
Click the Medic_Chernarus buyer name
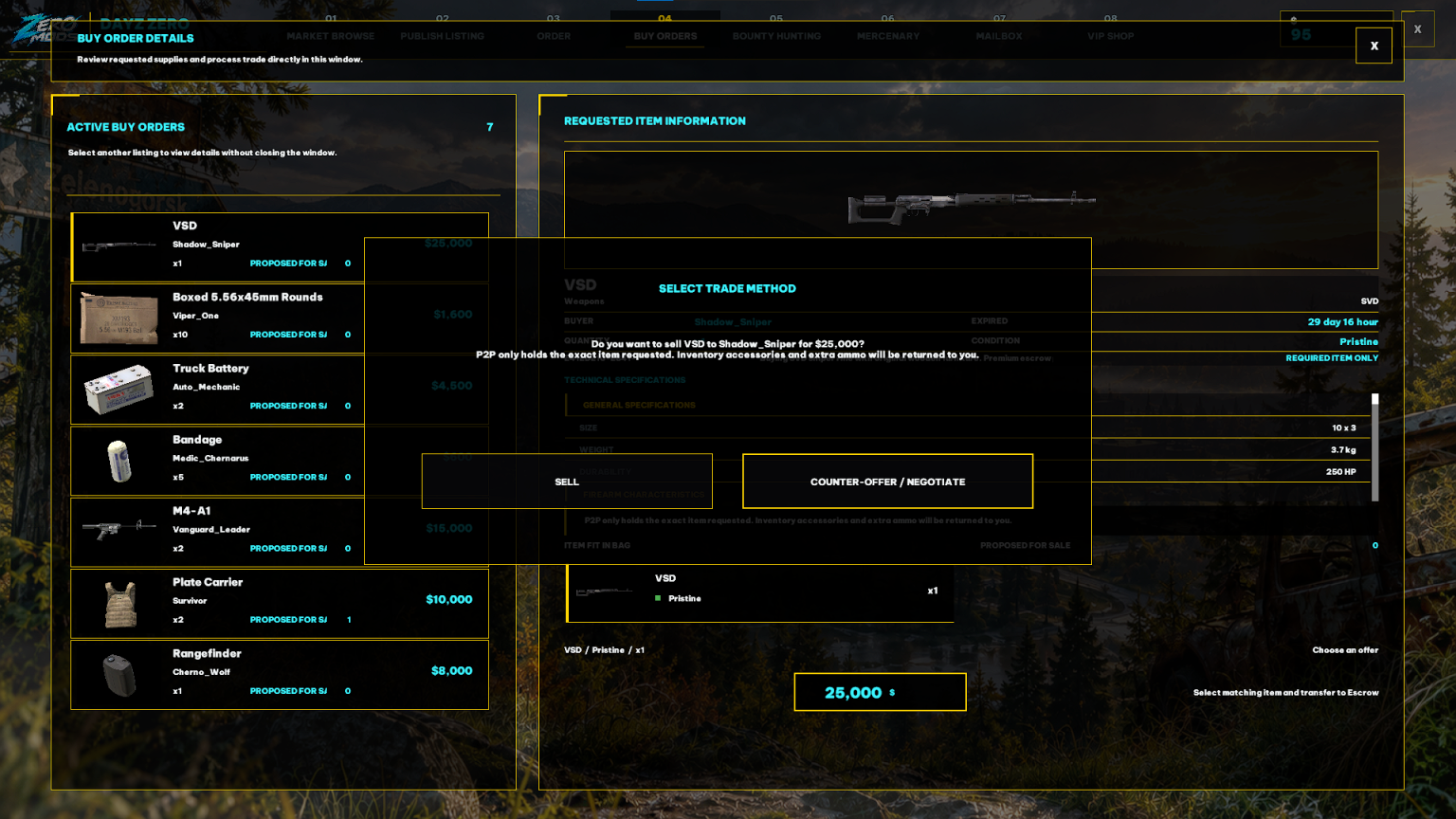(210, 459)
